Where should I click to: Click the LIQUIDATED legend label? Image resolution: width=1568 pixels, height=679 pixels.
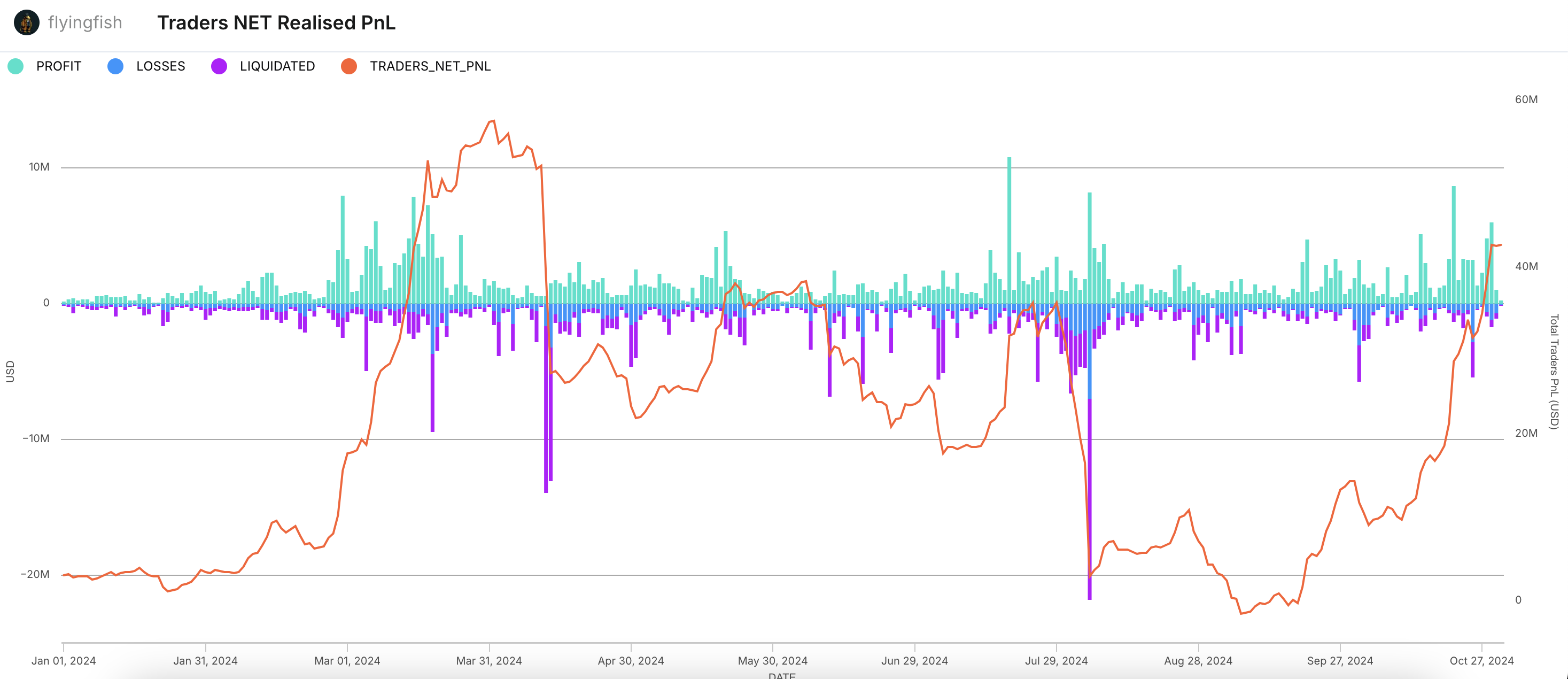pos(277,66)
